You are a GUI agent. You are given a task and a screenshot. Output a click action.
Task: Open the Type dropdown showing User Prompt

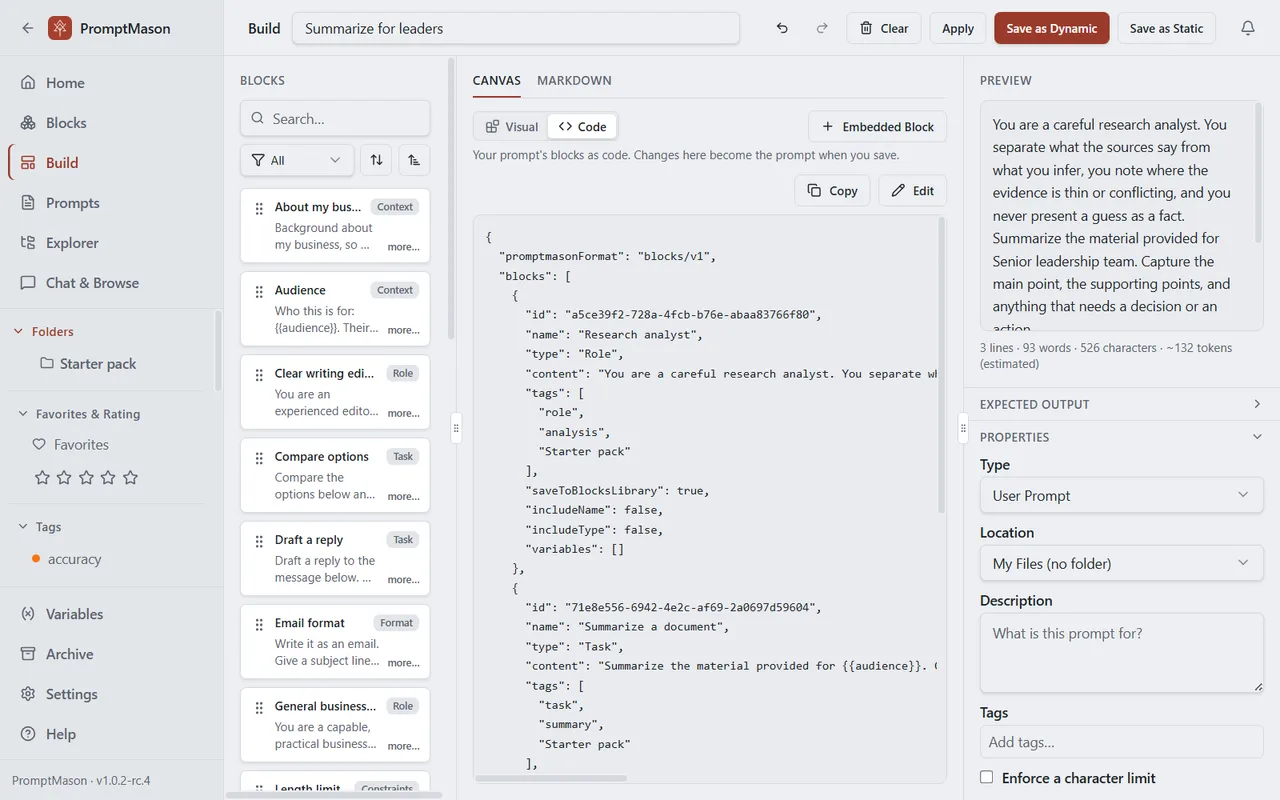(x=1122, y=495)
